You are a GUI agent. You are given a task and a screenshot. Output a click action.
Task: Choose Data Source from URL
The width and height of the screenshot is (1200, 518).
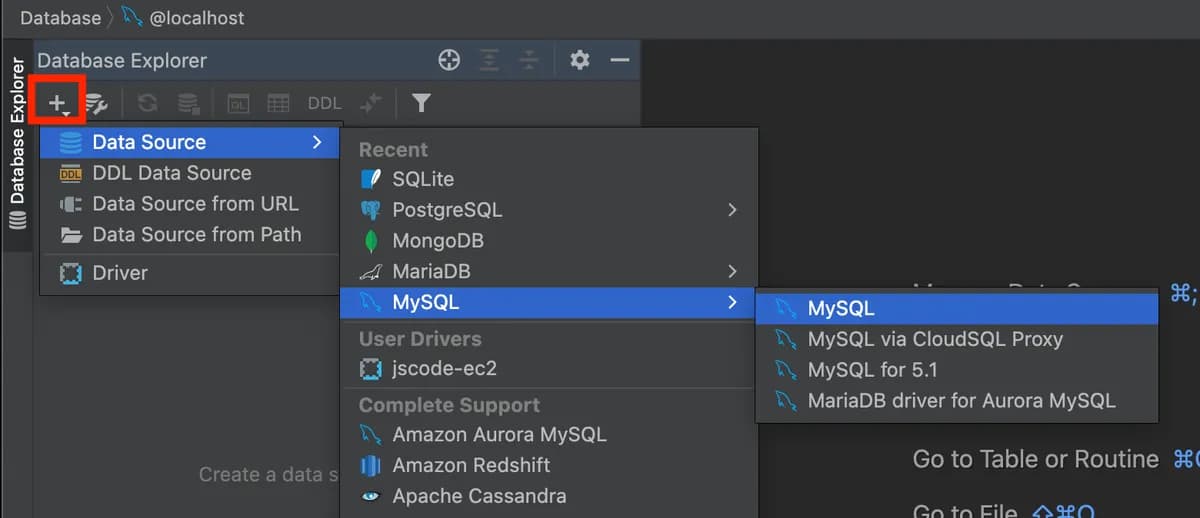tap(190, 204)
